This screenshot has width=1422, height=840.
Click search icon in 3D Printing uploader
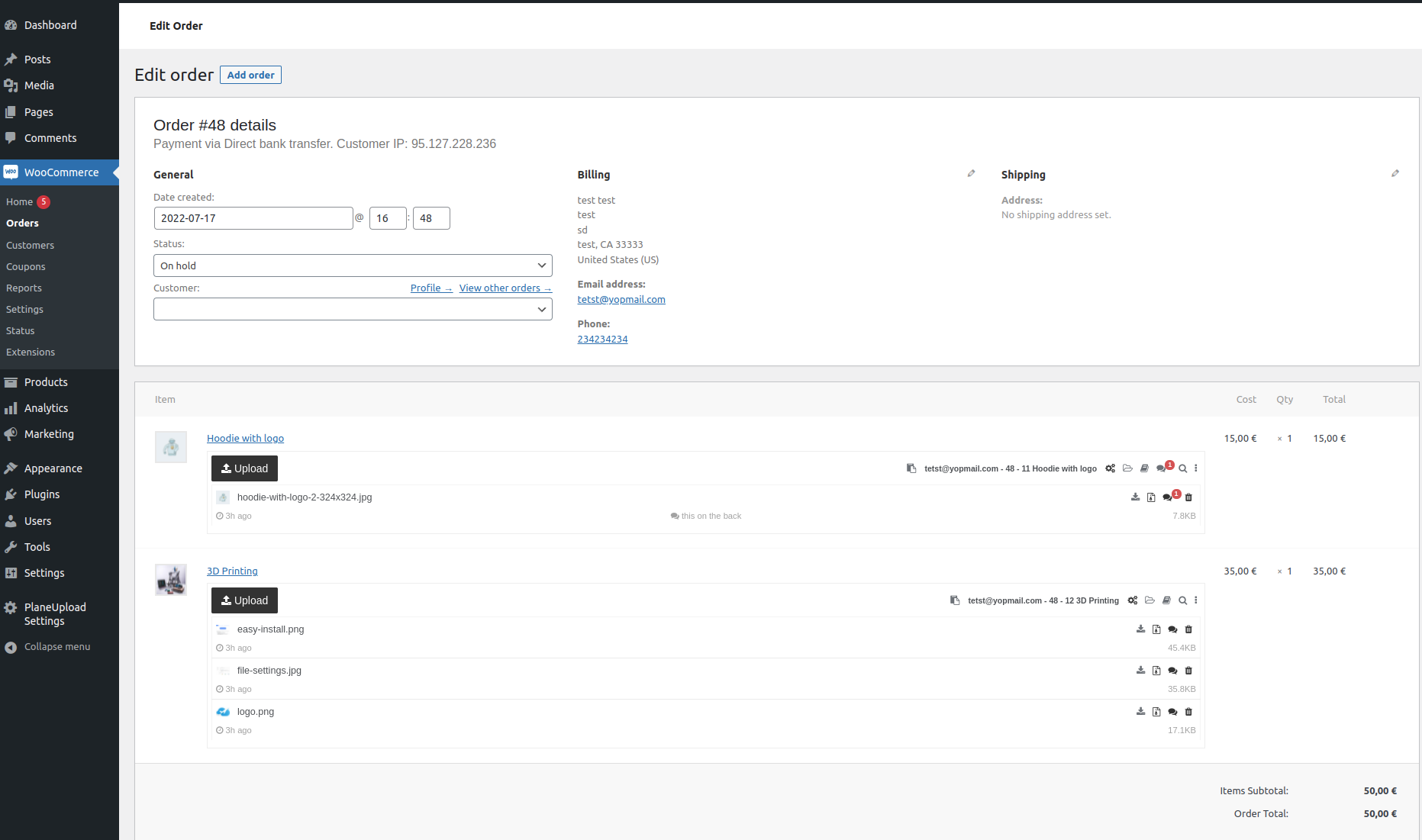click(x=1182, y=600)
